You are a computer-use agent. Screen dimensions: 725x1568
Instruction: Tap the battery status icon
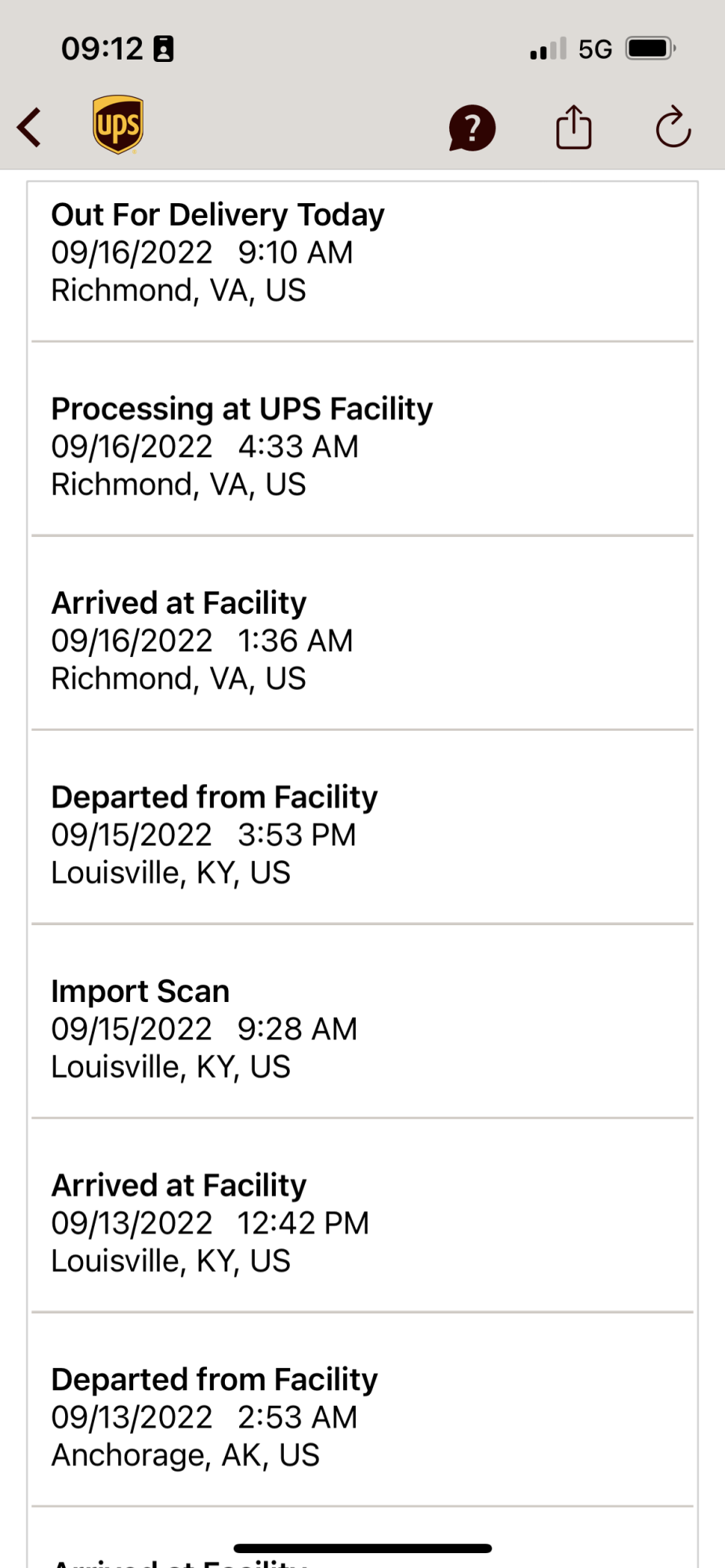pyautogui.click(x=650, y=49)
